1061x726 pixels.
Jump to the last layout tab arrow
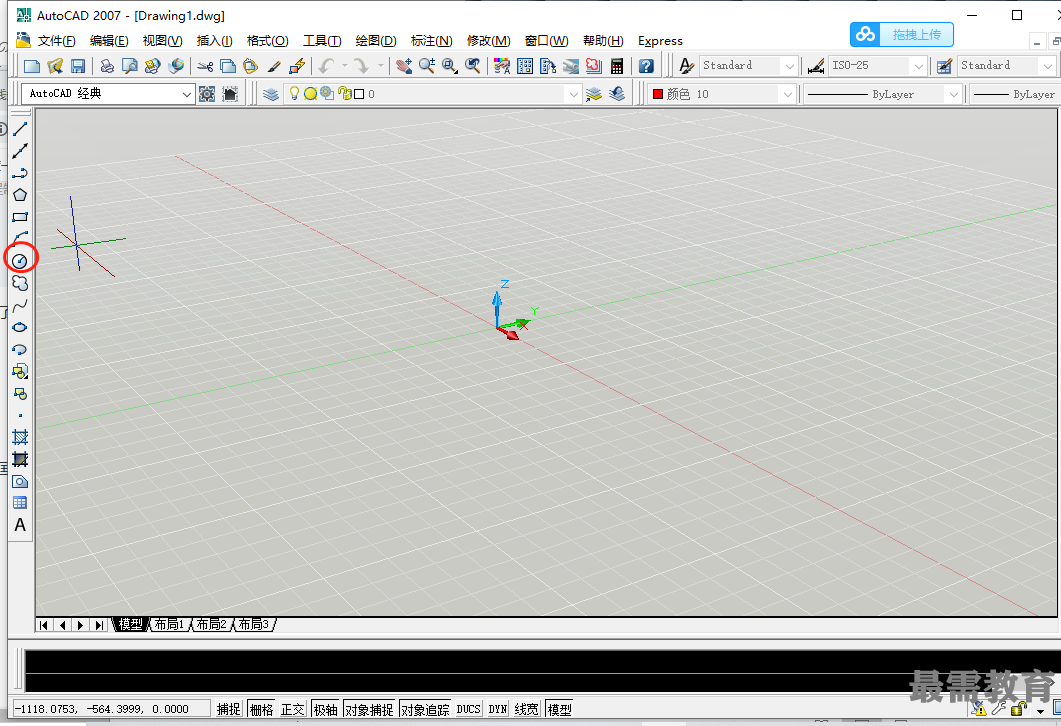pyautogui.click(x=99, y=625)
